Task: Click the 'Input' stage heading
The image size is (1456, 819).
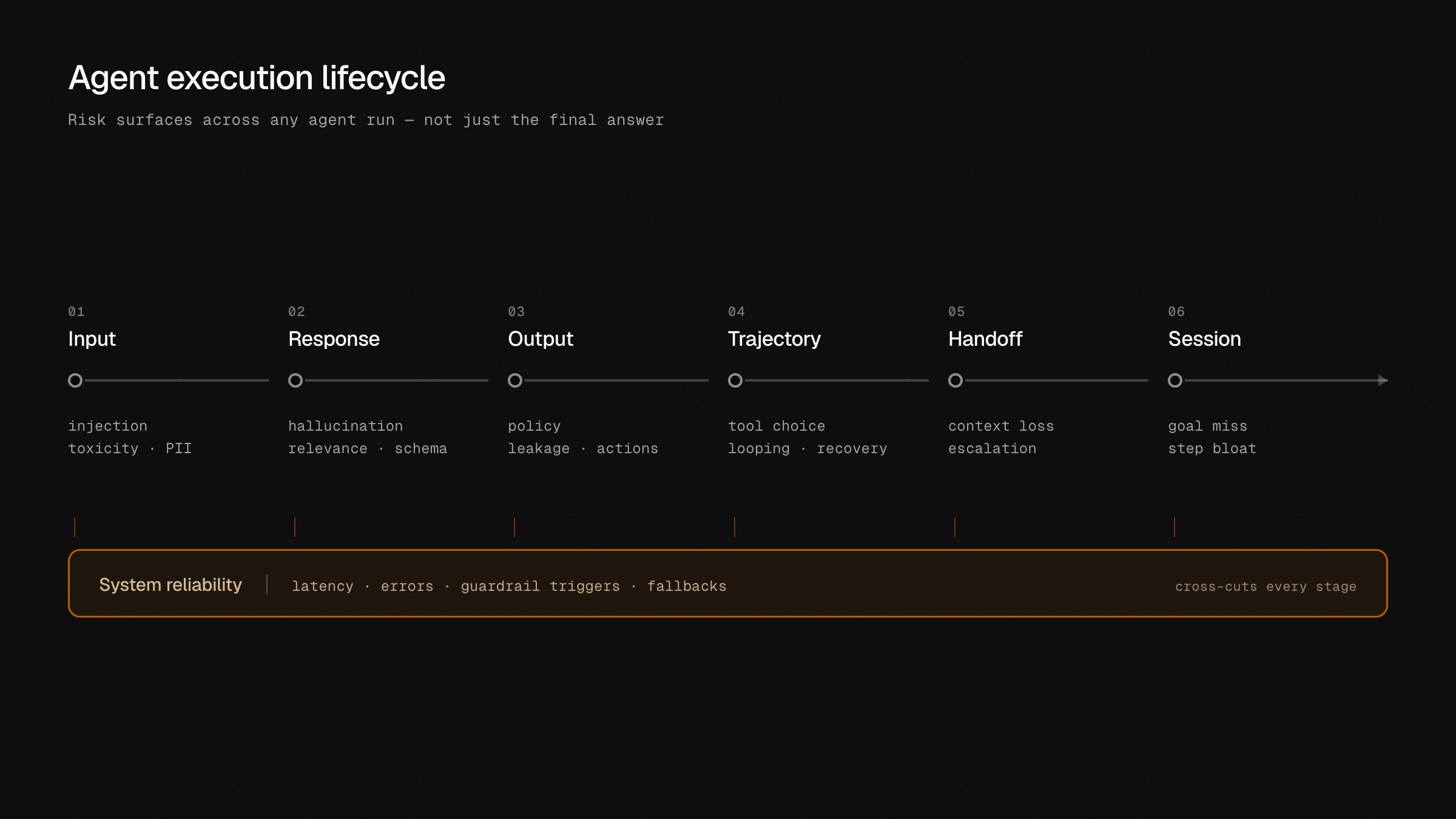Action: click(x=92, y=339)
